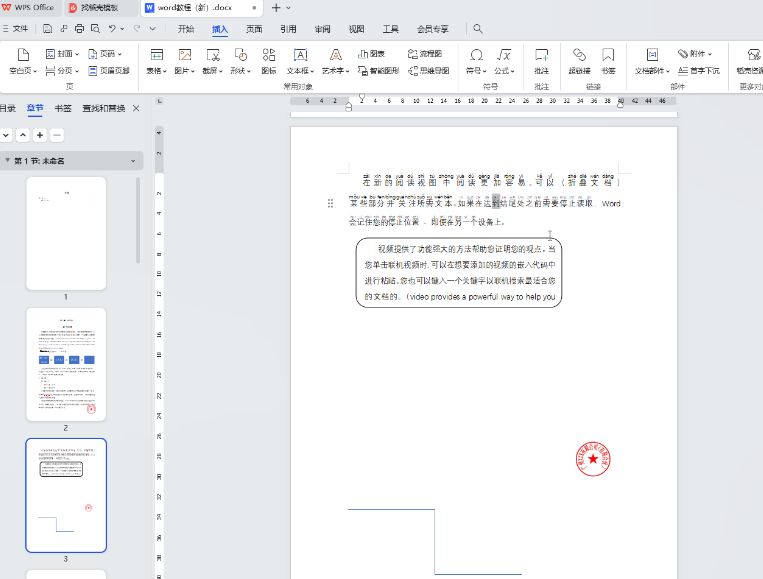Expand the Undo history dropdown arrow

[x=122, y=29]
